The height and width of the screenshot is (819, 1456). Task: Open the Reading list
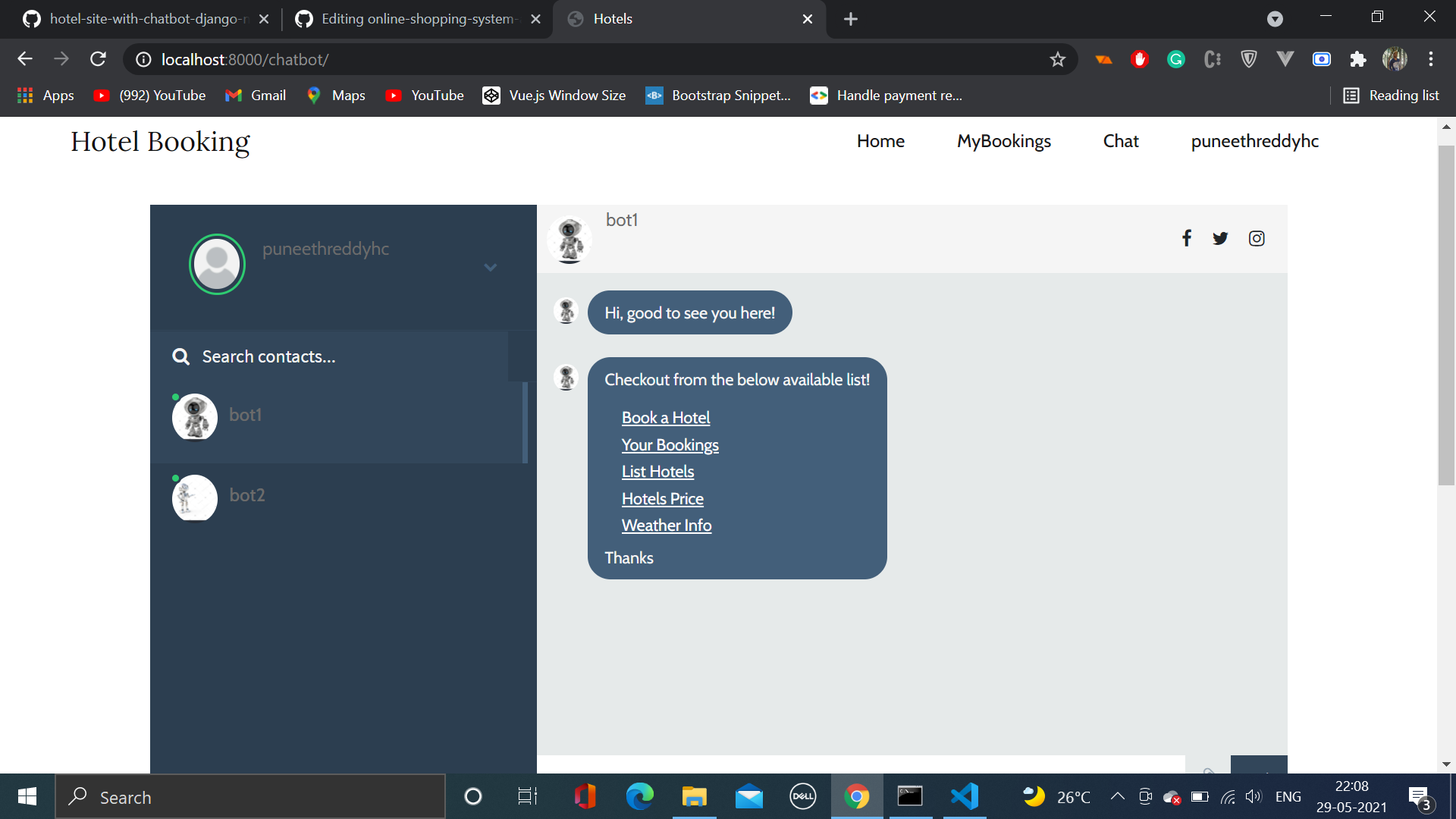click(x=1391, y=96)
